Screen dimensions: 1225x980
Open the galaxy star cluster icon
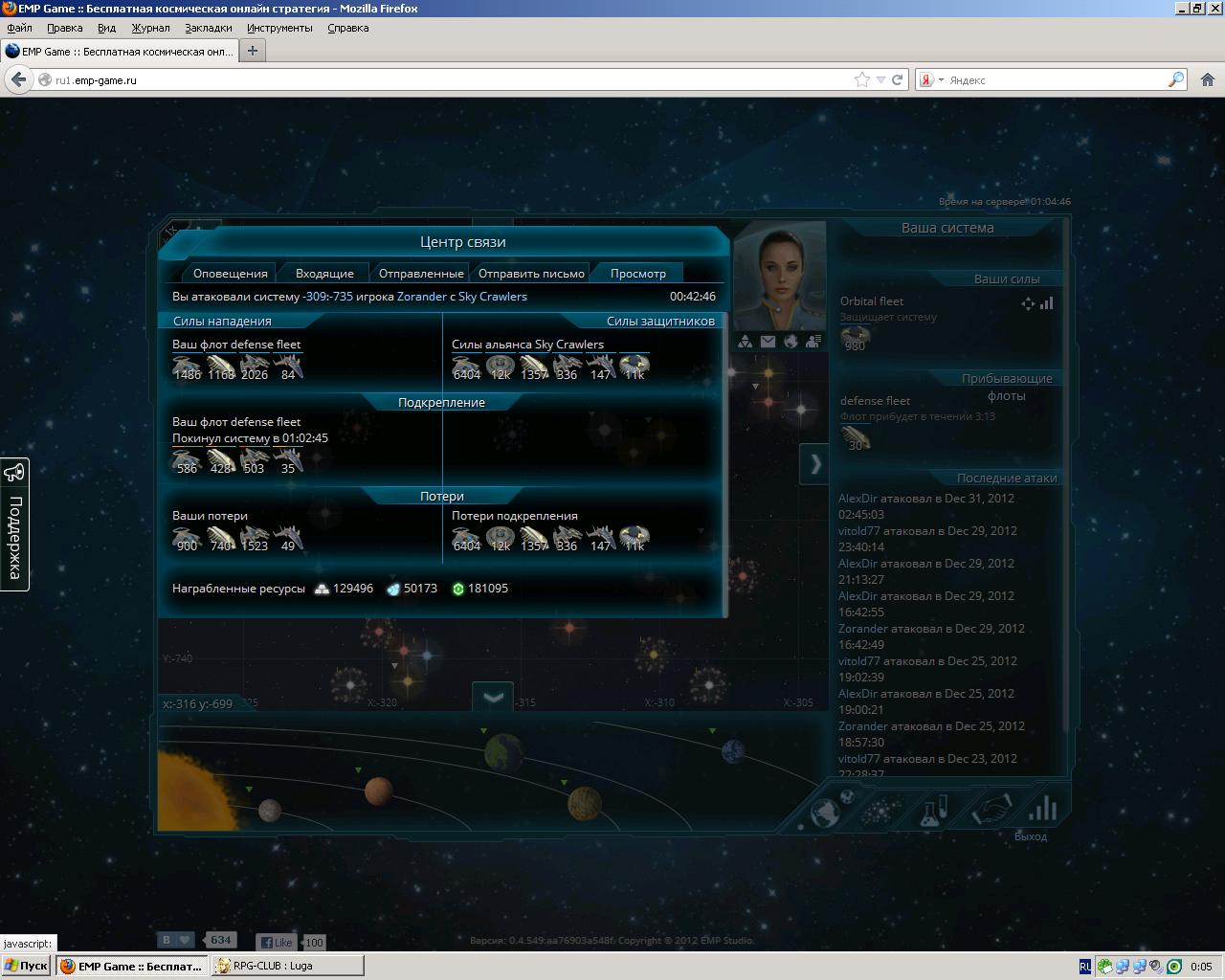(x=880, y=813)
